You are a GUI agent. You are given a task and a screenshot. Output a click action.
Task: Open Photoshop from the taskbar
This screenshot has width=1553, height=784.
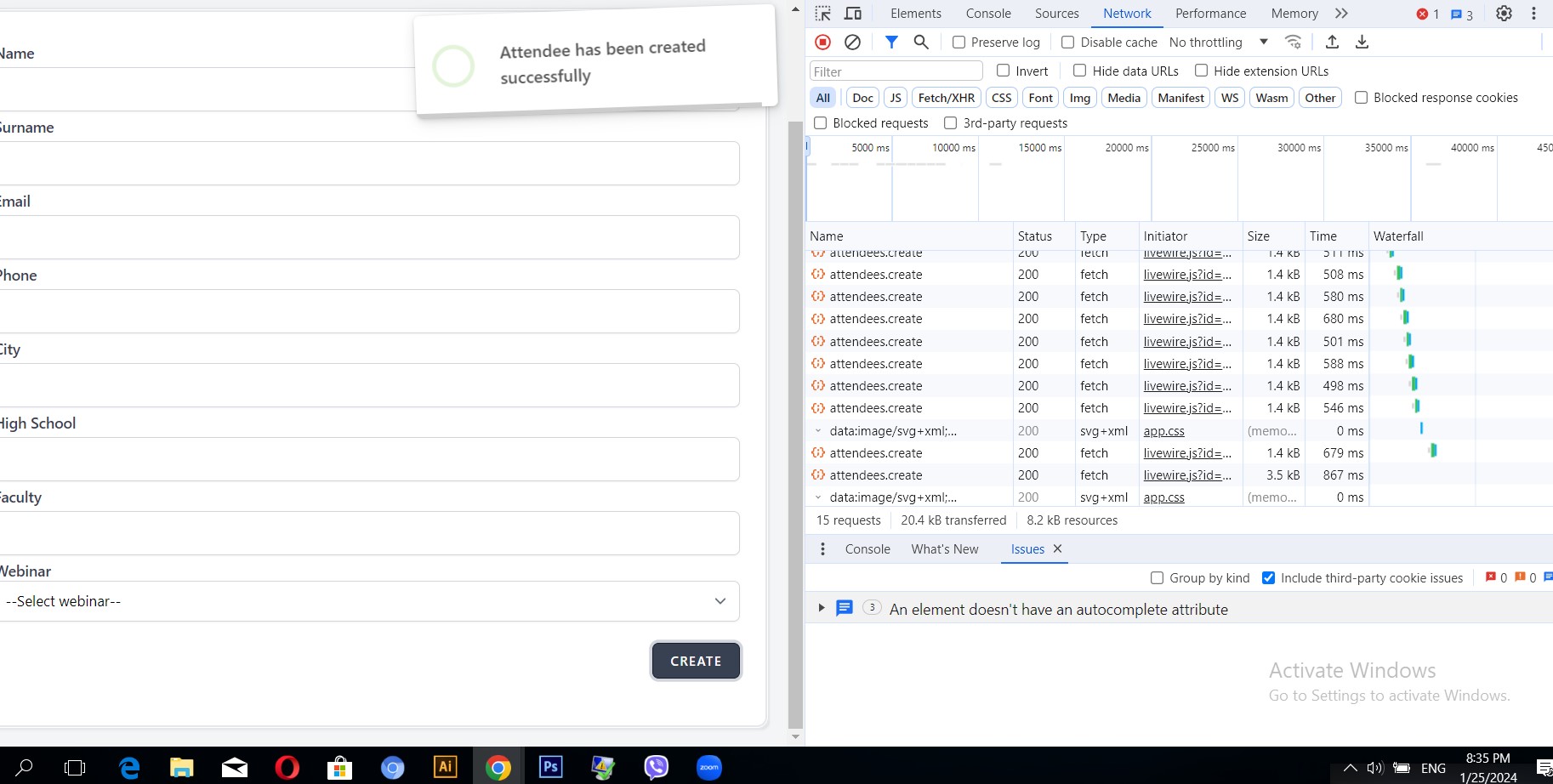click(550, 767)
